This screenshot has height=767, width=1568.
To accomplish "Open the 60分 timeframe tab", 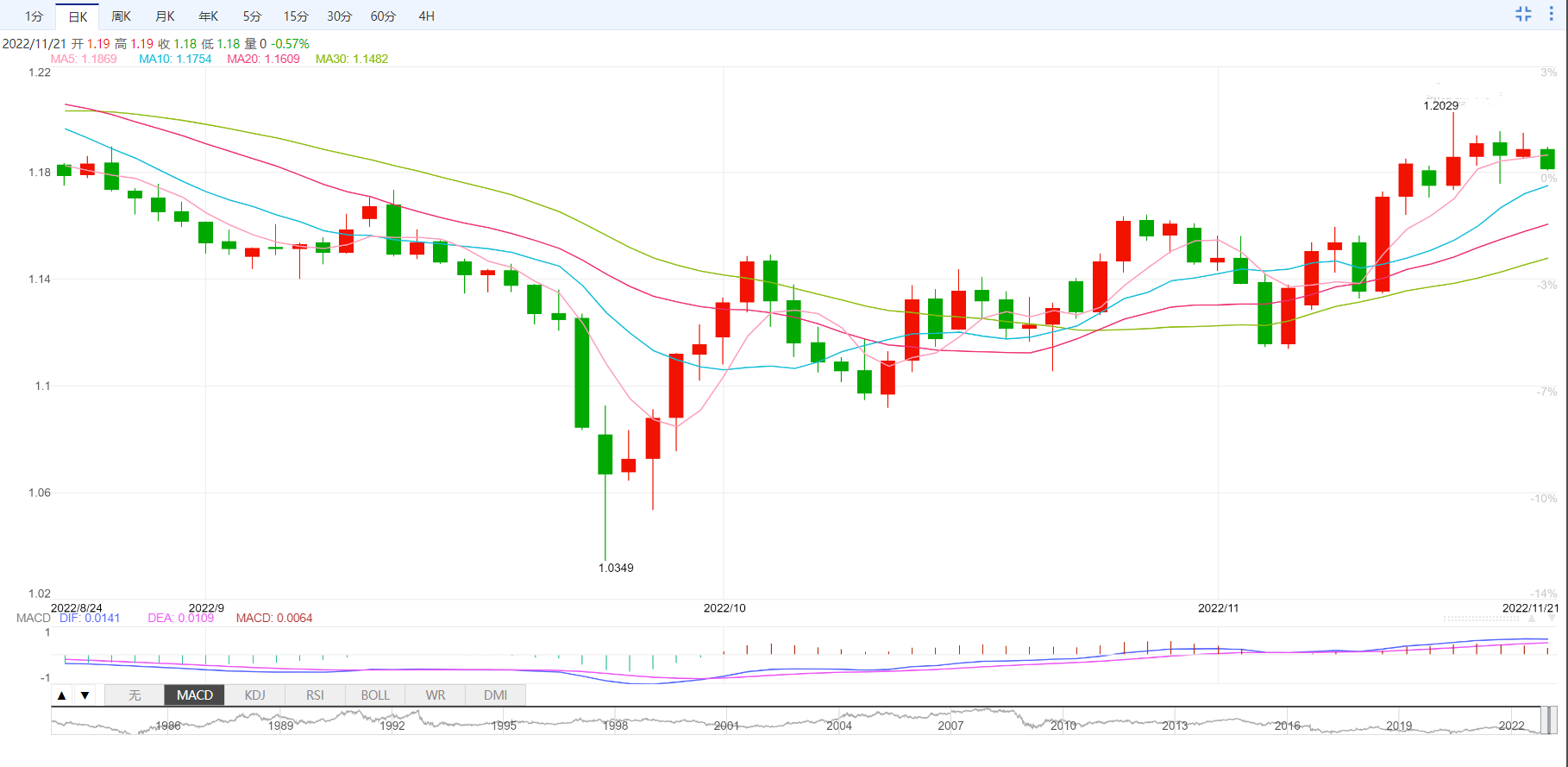I will (383, 16).
